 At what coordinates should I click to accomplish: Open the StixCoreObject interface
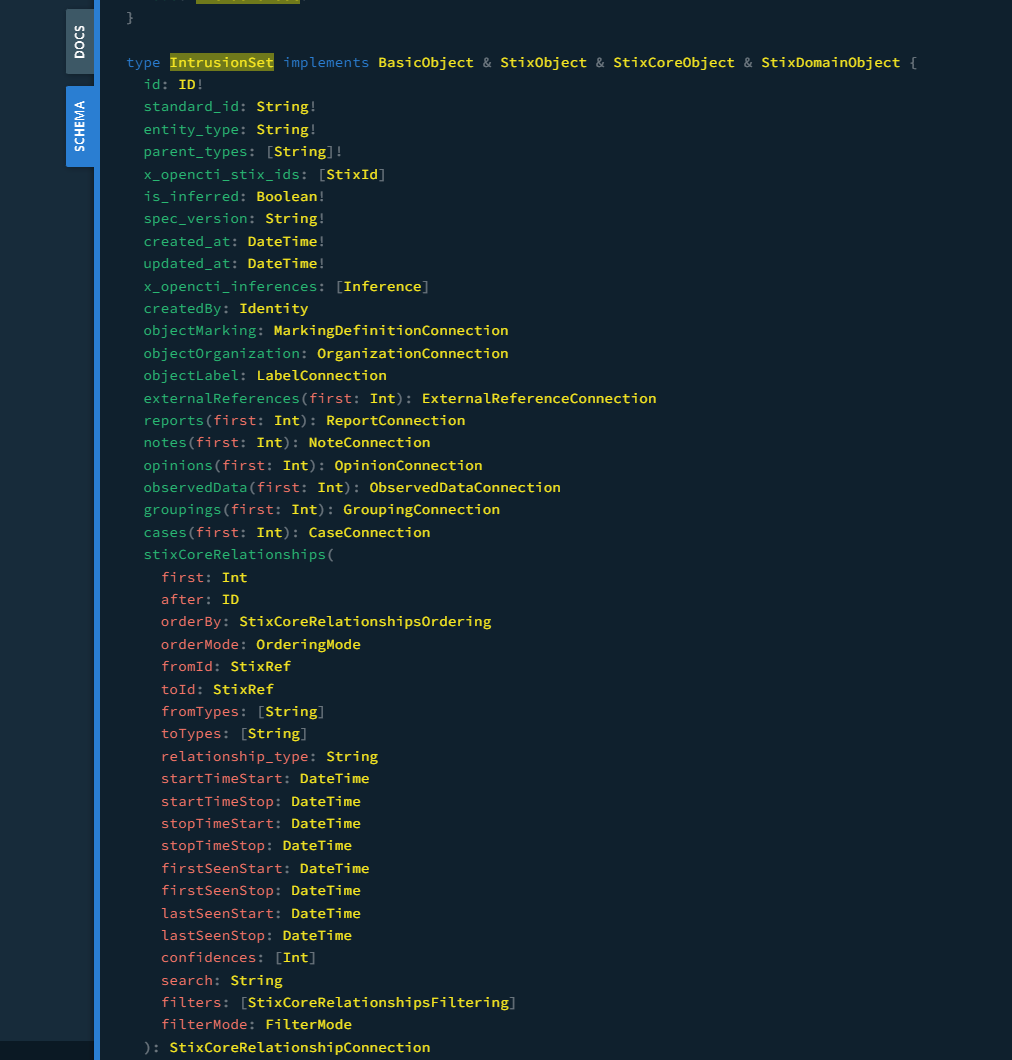(x=673, y=62)
